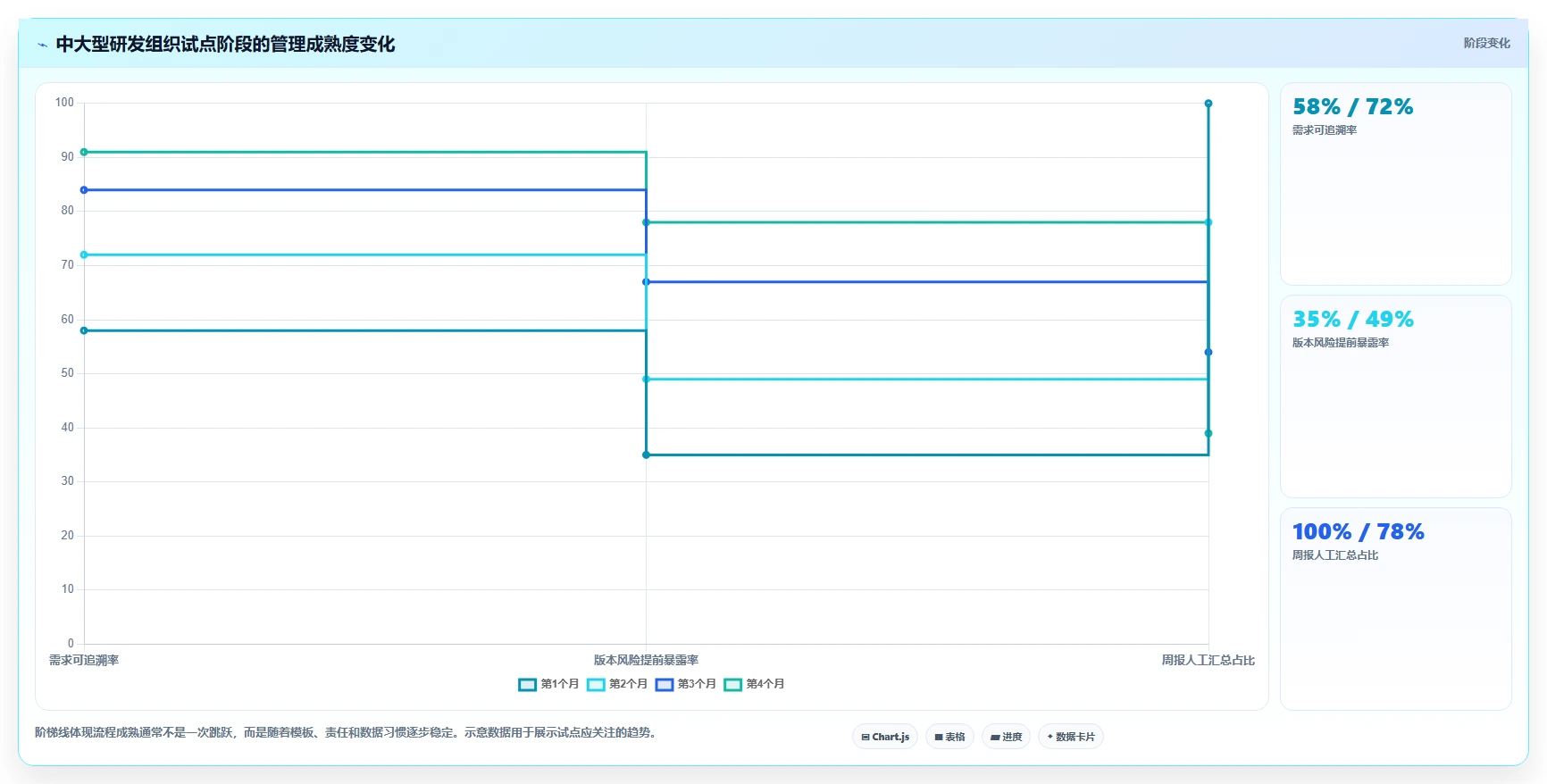This screenshot has height=784, width=1547.
Task: Click the 第1个月 point at 100 on 周报人工汇总占比
Action: 1208,104
